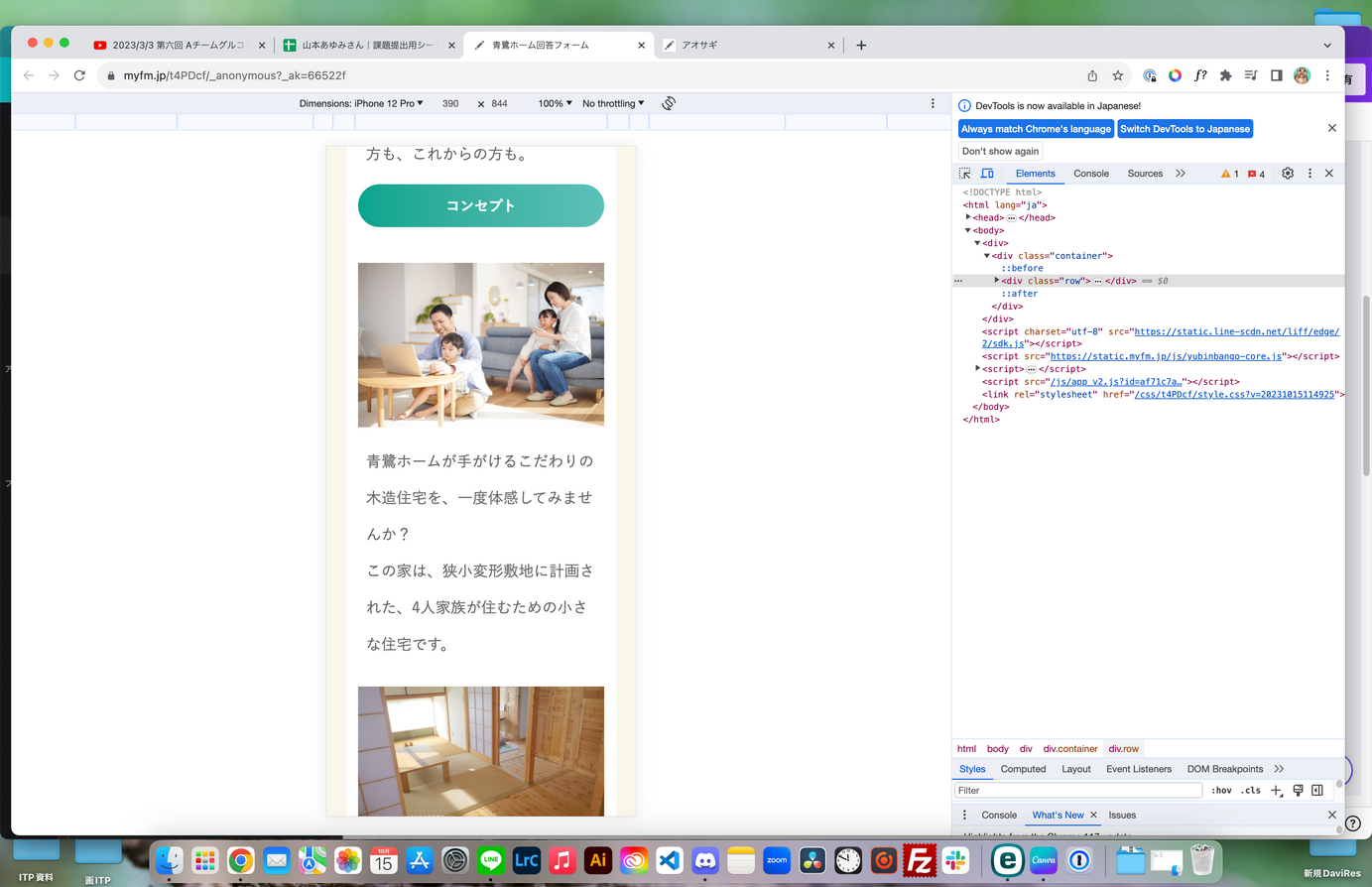Screen dimensions: 1372x887
Task: Show the computed styles sidebar
Action: (1317, 791)
